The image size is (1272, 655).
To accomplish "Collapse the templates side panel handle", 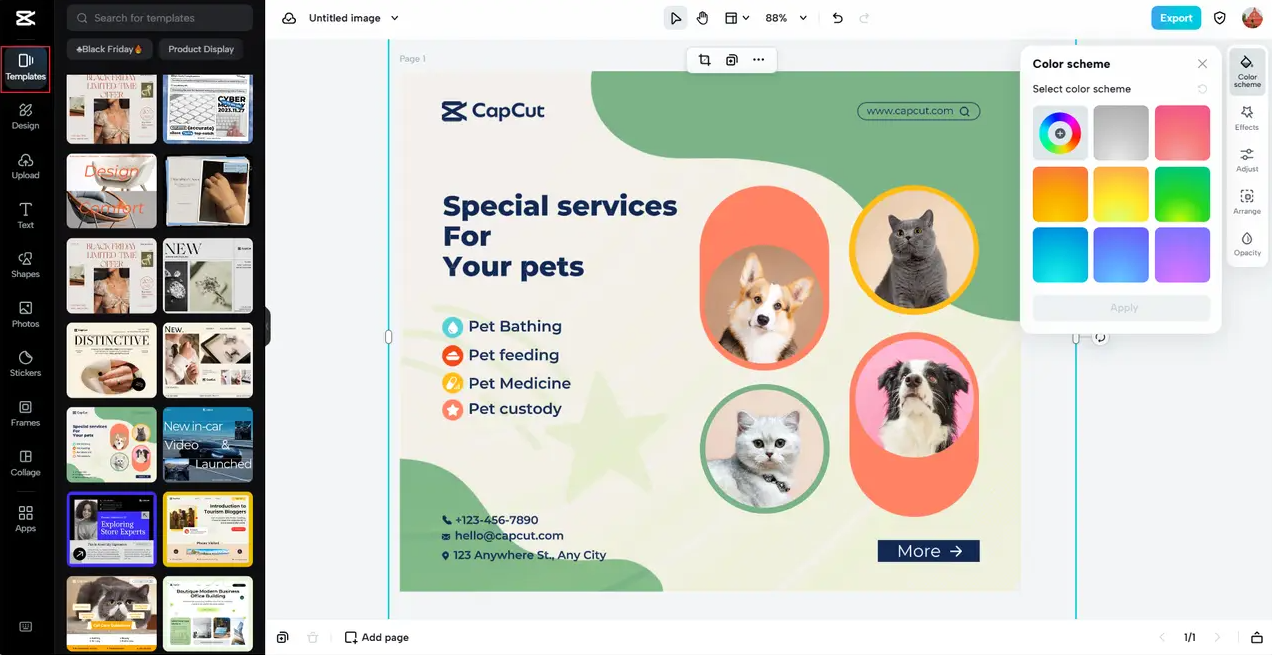I will pyautogui.click(x=267, y=327).
